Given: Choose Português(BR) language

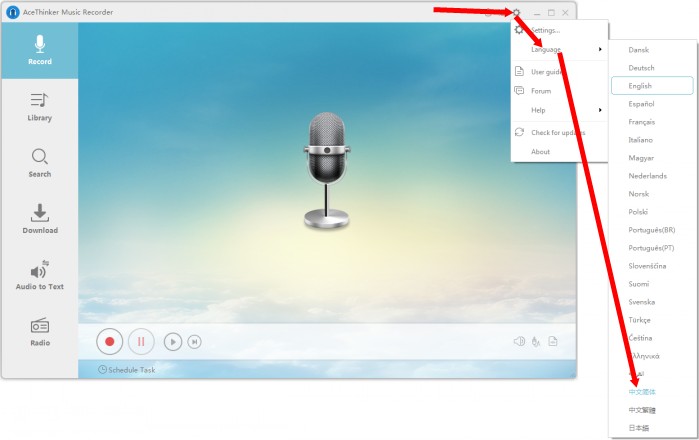Looking at the screenshot, I should tap(651, 230).
